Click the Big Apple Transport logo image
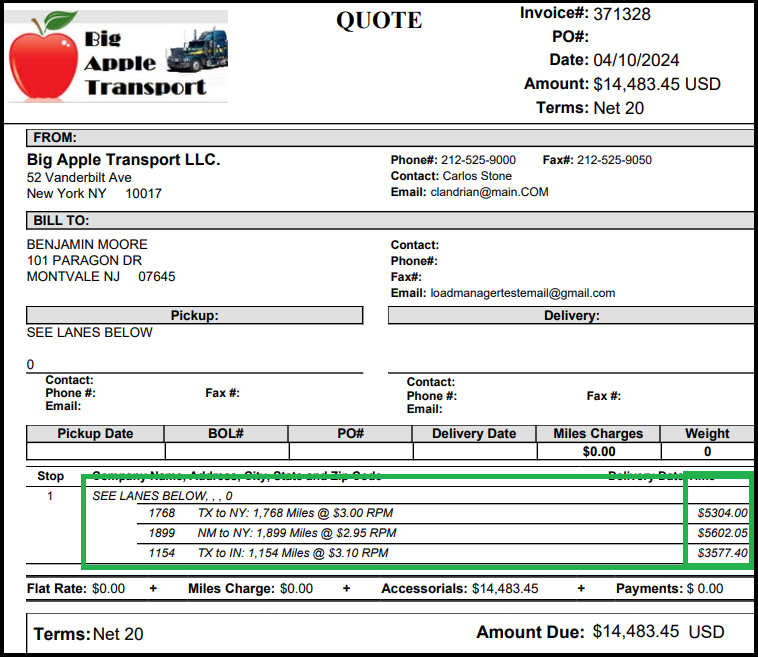The height and width of the screenshot is (657, 758). (x=117, y=56)
